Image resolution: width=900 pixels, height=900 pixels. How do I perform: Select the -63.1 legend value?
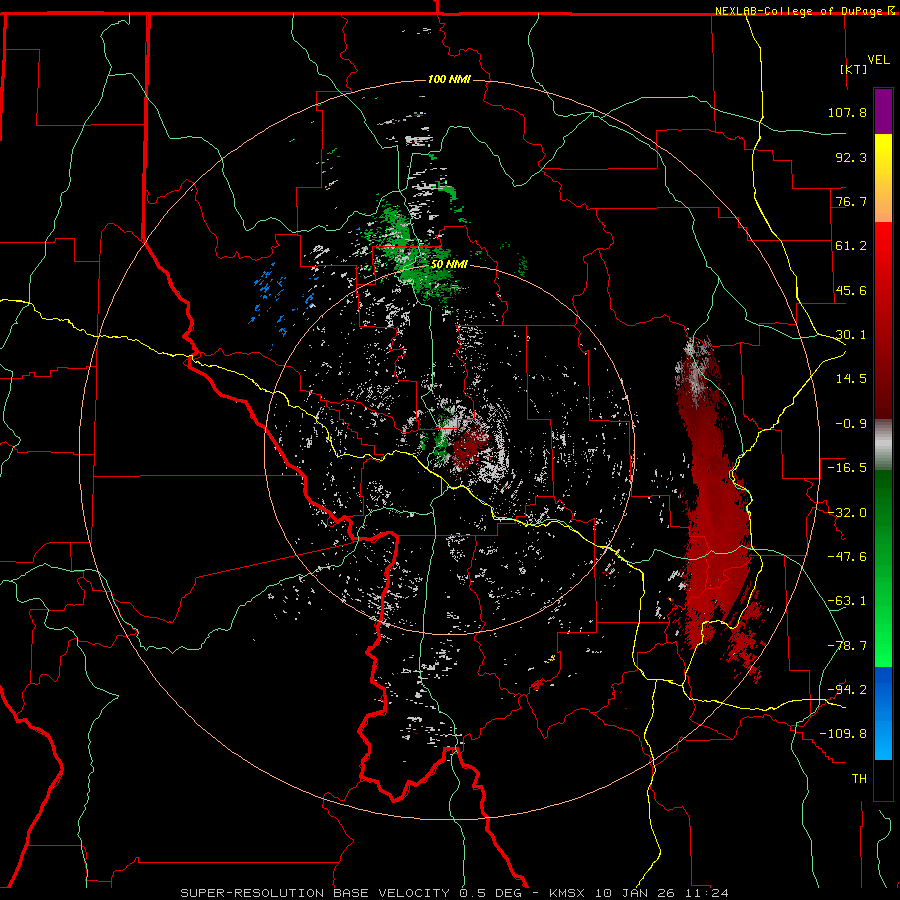[847, 601]
